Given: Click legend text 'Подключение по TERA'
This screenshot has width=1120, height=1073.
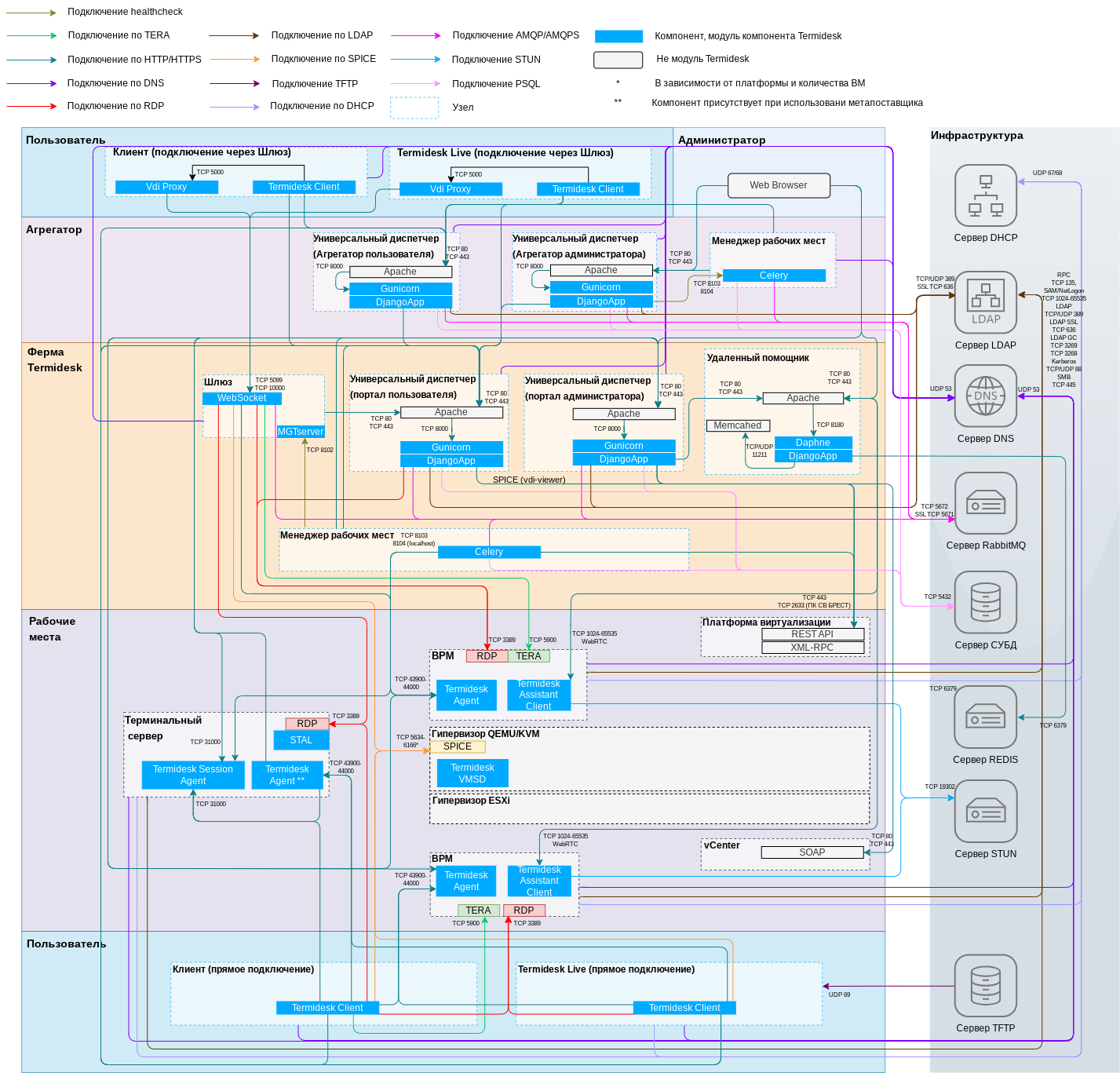Looking at the screenshot, I should coord(119,35).
